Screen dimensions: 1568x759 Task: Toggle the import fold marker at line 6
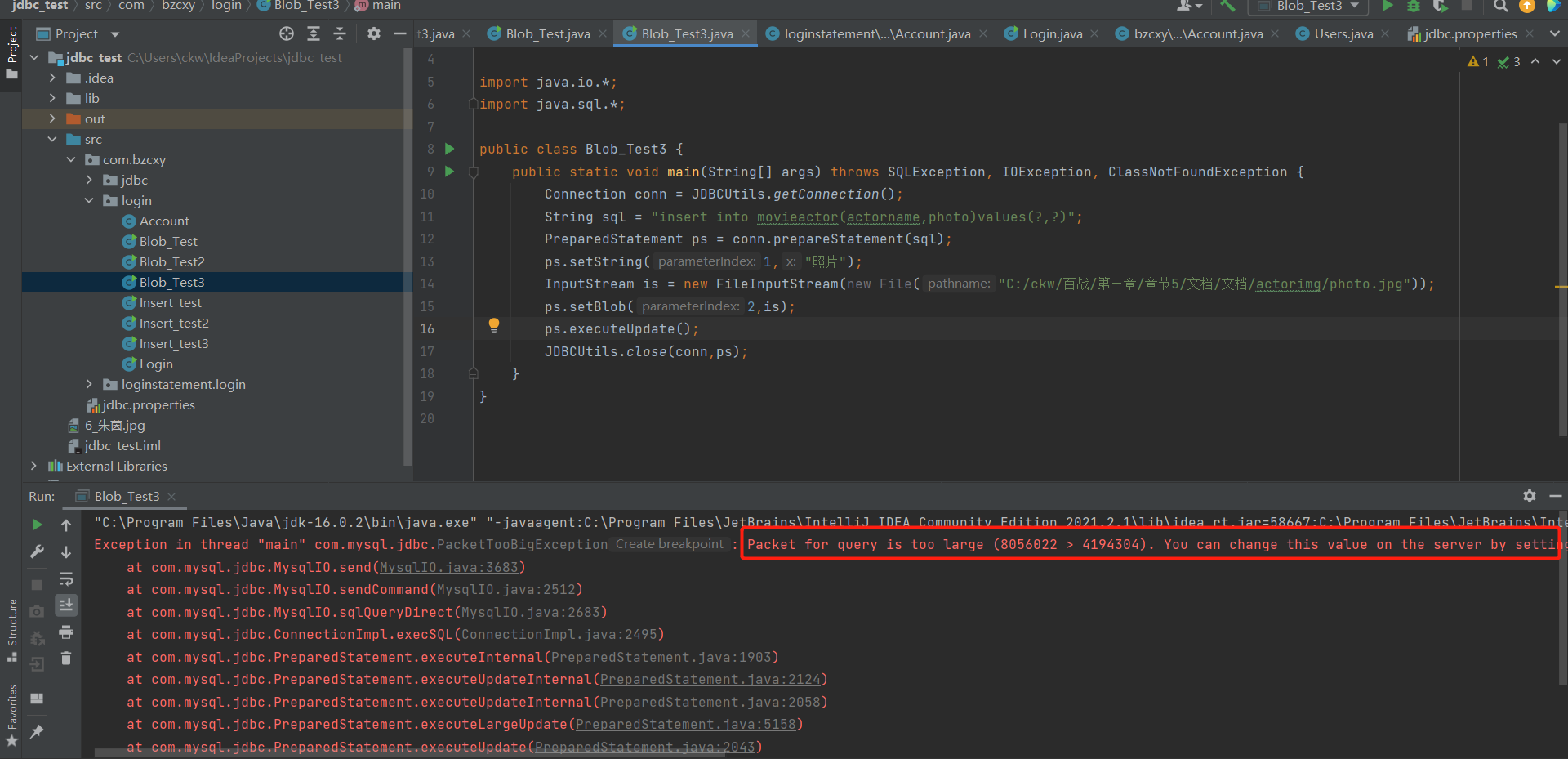(473, 105)
